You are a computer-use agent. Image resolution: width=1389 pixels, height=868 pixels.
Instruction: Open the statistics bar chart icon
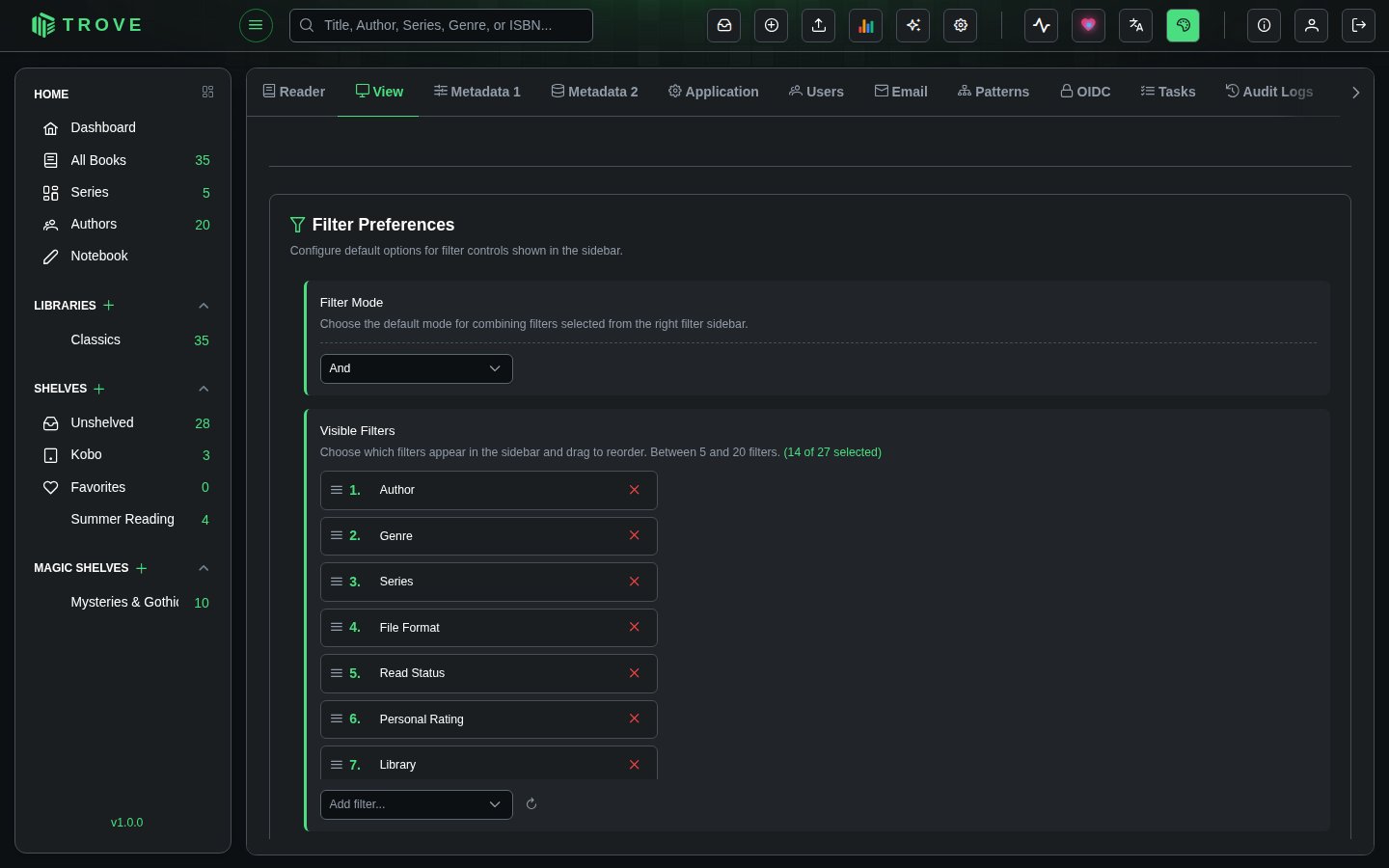866,25
